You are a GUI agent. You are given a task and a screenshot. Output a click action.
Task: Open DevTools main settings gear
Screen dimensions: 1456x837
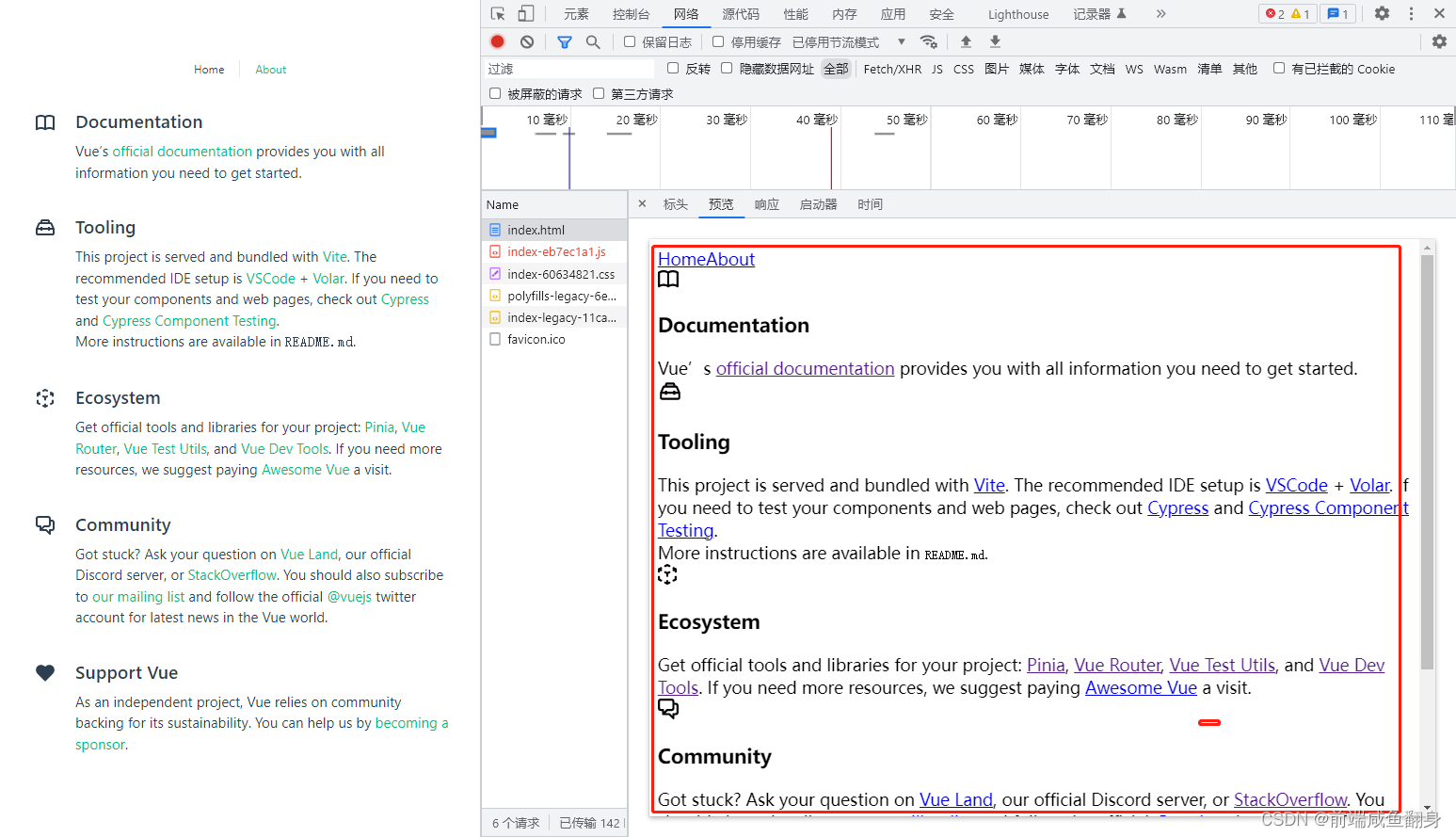tap(1382, 13)
